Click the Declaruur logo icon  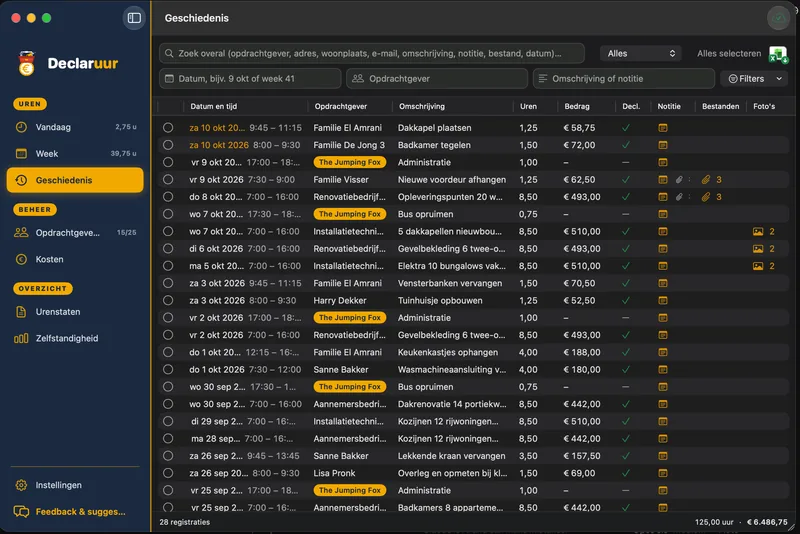pos(27,63)
